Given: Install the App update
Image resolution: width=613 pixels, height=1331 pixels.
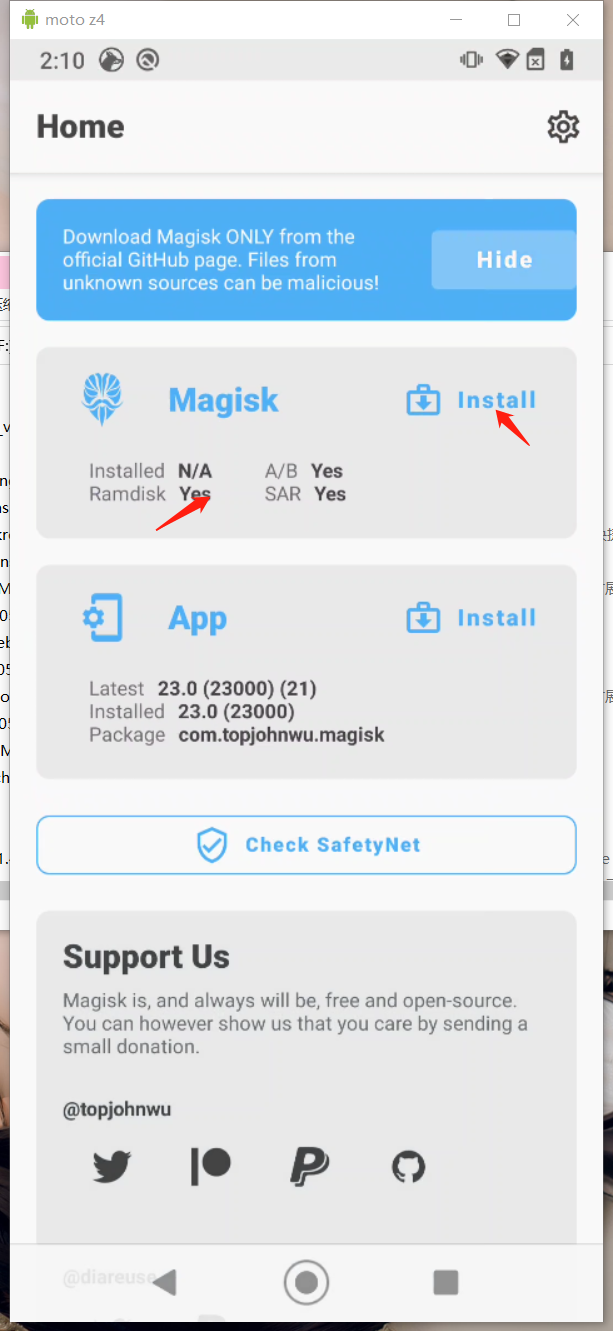Looking at the screenshot, I should 471,618.
